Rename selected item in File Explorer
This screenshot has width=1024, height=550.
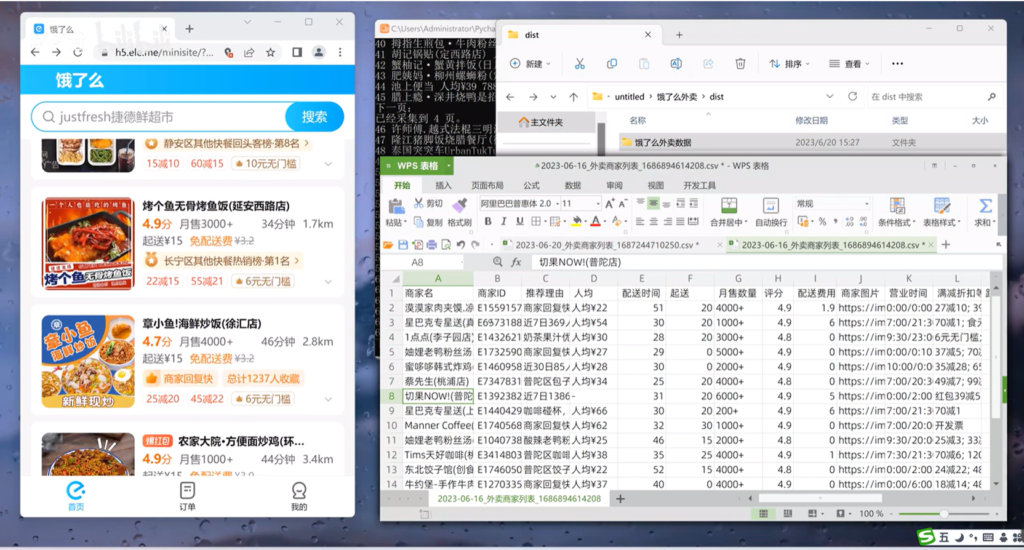point(676,63)
